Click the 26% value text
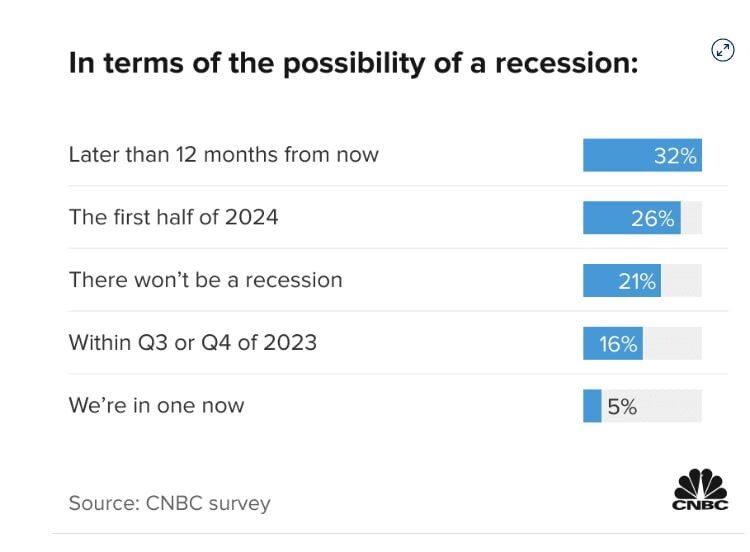750x552 pixels. [x=652, y=218]
